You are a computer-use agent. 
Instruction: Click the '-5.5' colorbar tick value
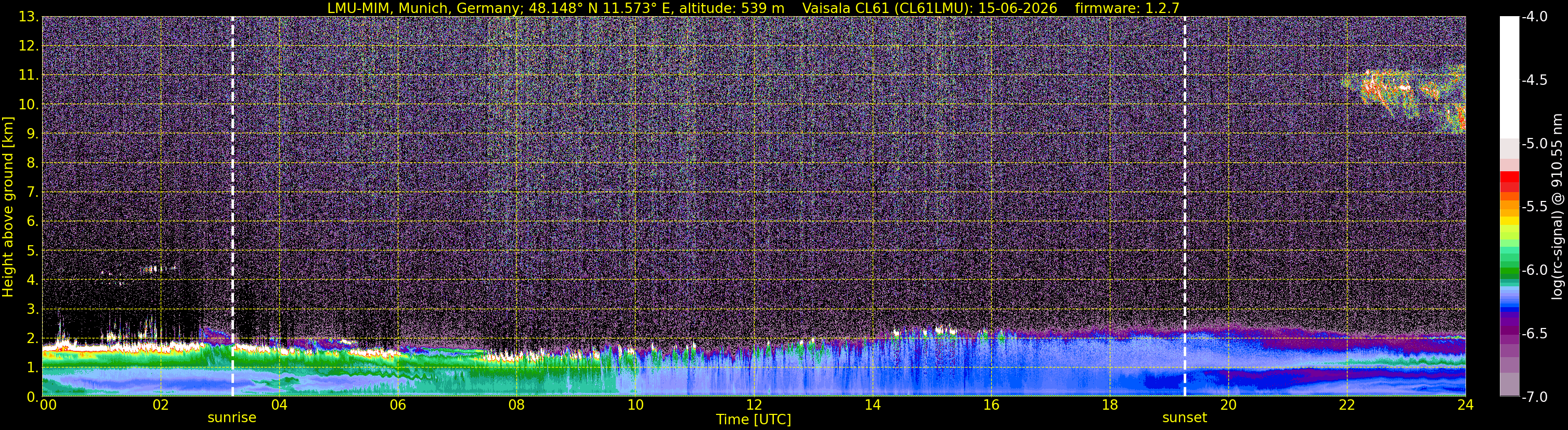[x=1534, y=207]
